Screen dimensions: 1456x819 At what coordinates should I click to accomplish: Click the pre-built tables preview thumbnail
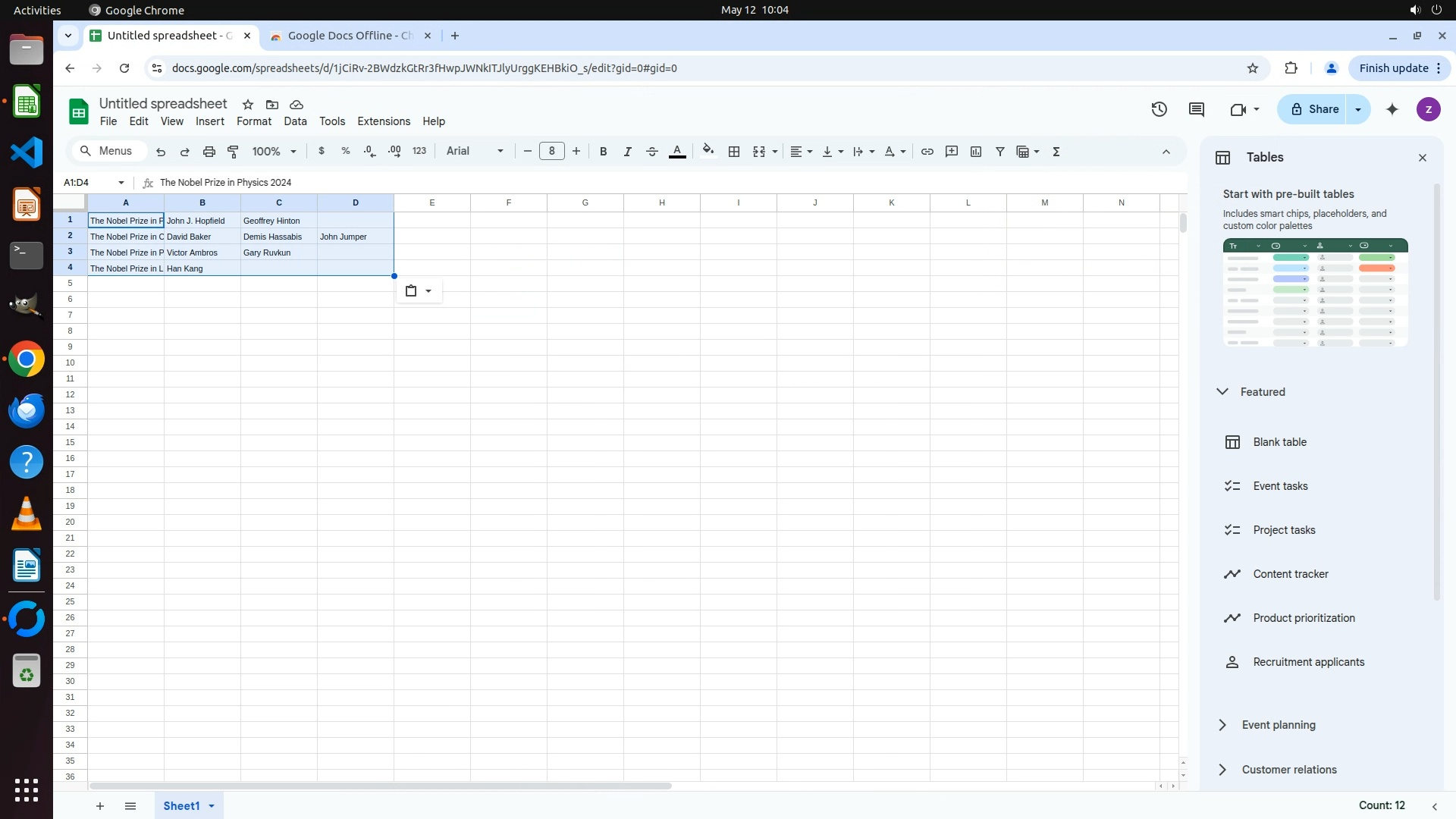pyautogui.click(x=1315, y=293)
